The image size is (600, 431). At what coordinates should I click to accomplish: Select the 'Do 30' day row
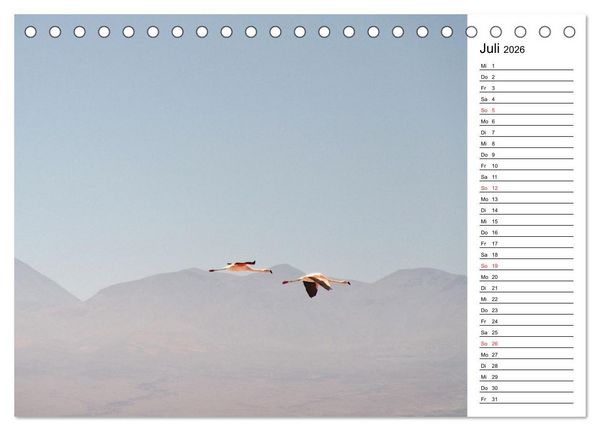(x=527, y=388)
